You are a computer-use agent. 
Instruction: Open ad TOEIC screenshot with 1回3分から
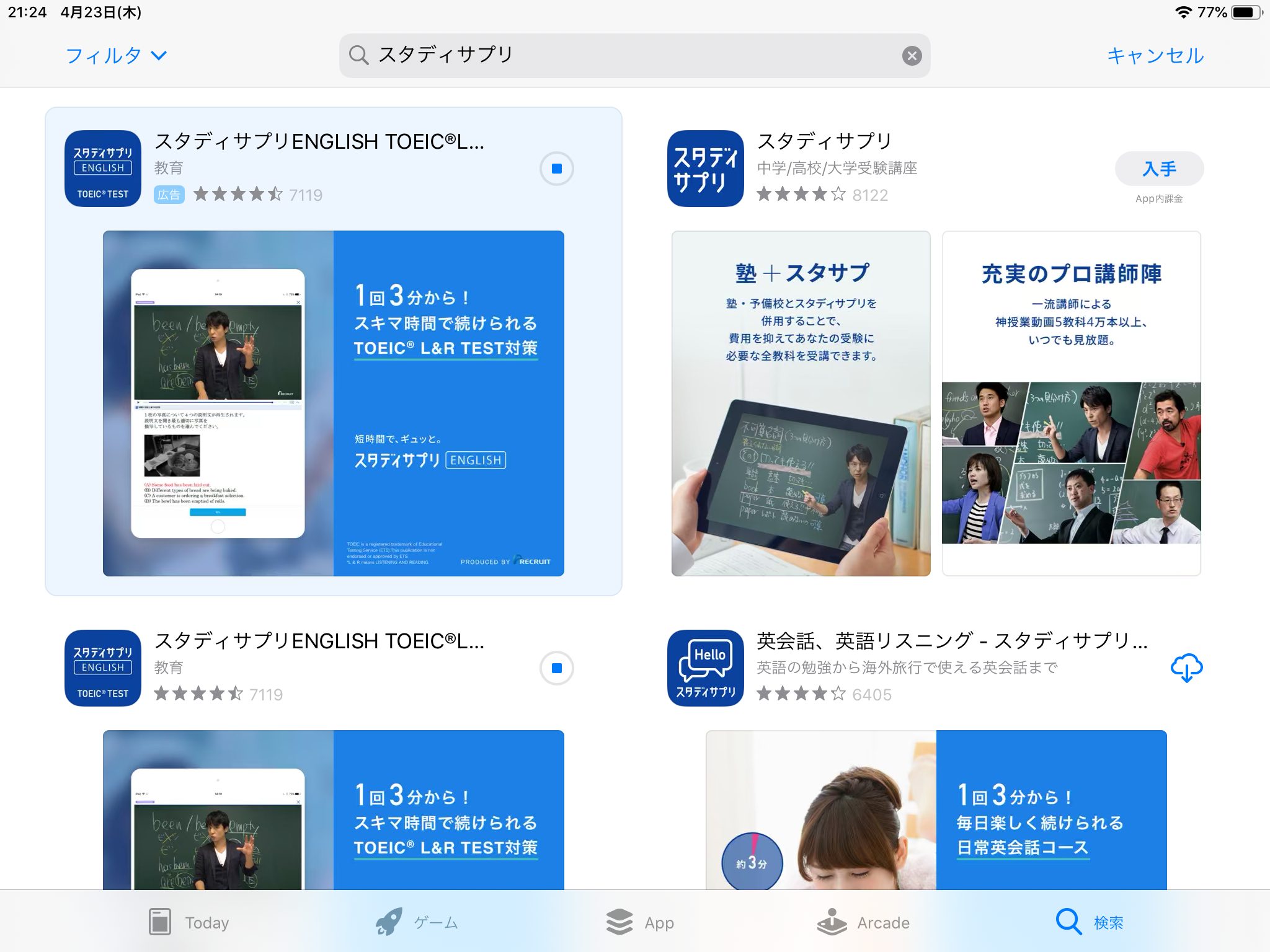[x=334, y=403]
